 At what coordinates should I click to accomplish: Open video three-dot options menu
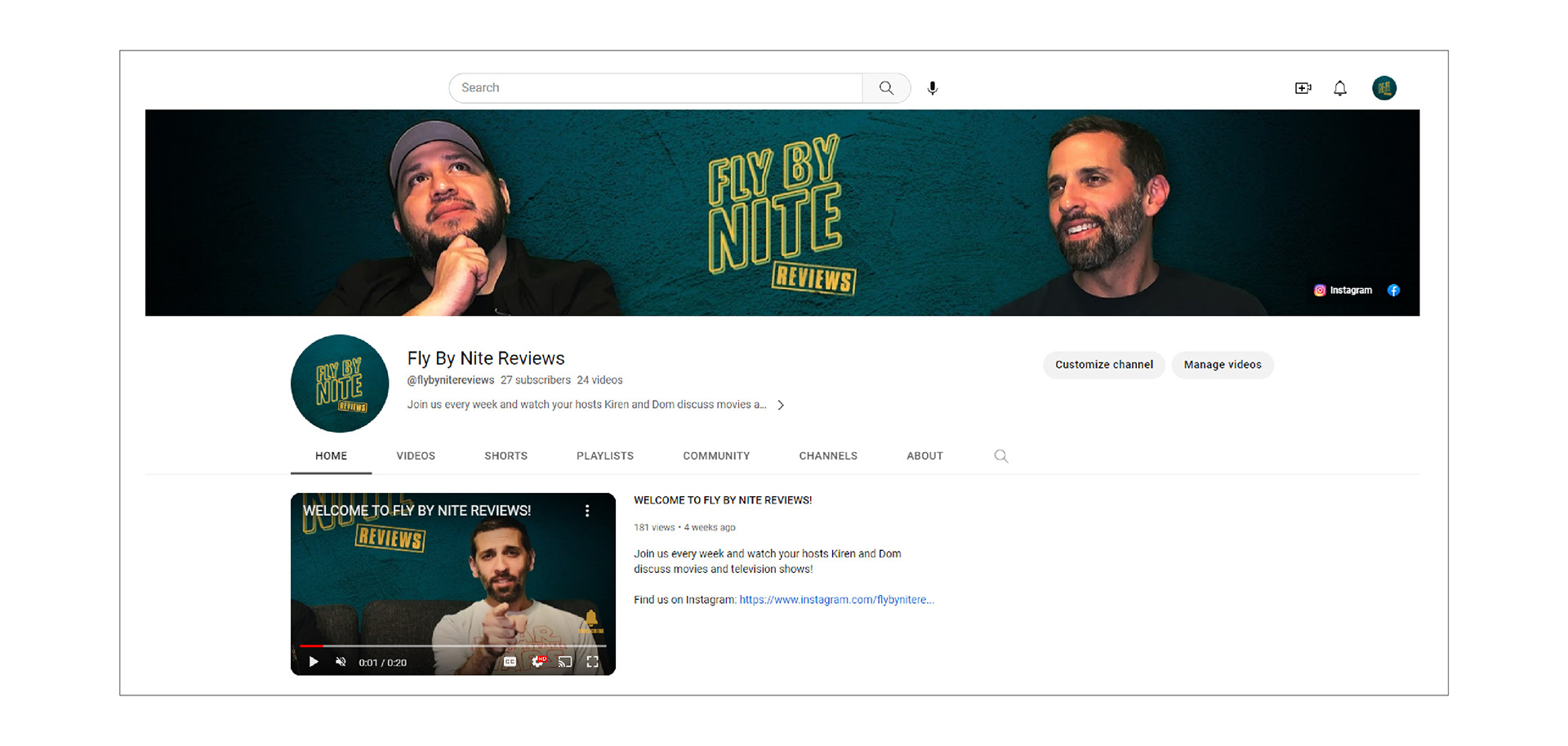pos(587,511)
